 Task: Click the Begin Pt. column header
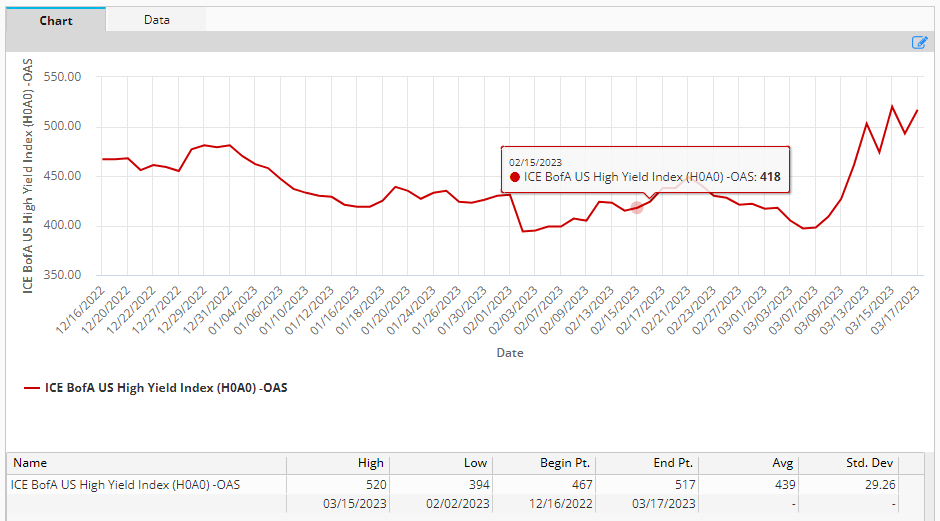pyautogui.click(x=544, y=463)
